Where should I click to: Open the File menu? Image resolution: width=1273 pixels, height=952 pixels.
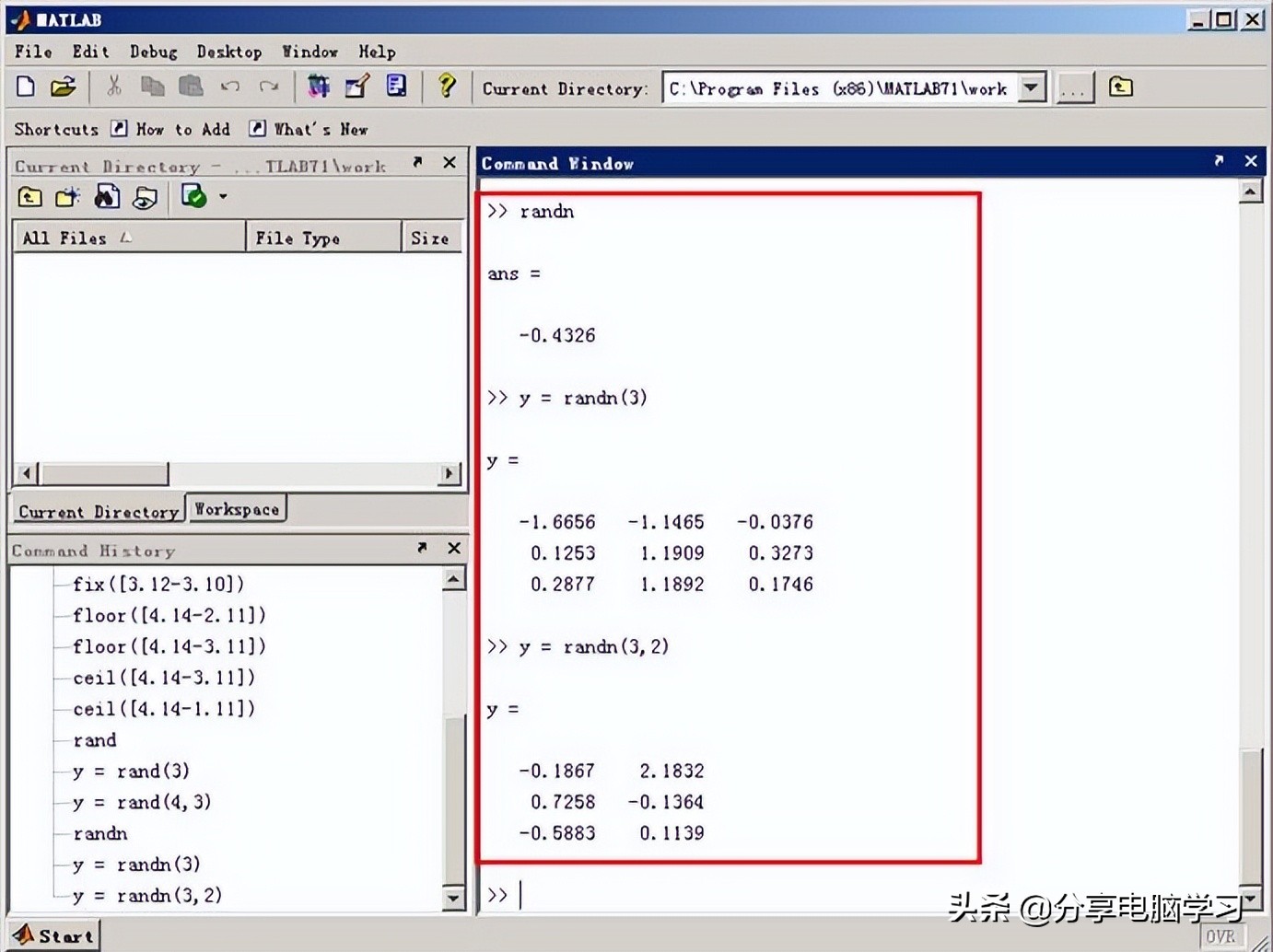coord(33,52)
